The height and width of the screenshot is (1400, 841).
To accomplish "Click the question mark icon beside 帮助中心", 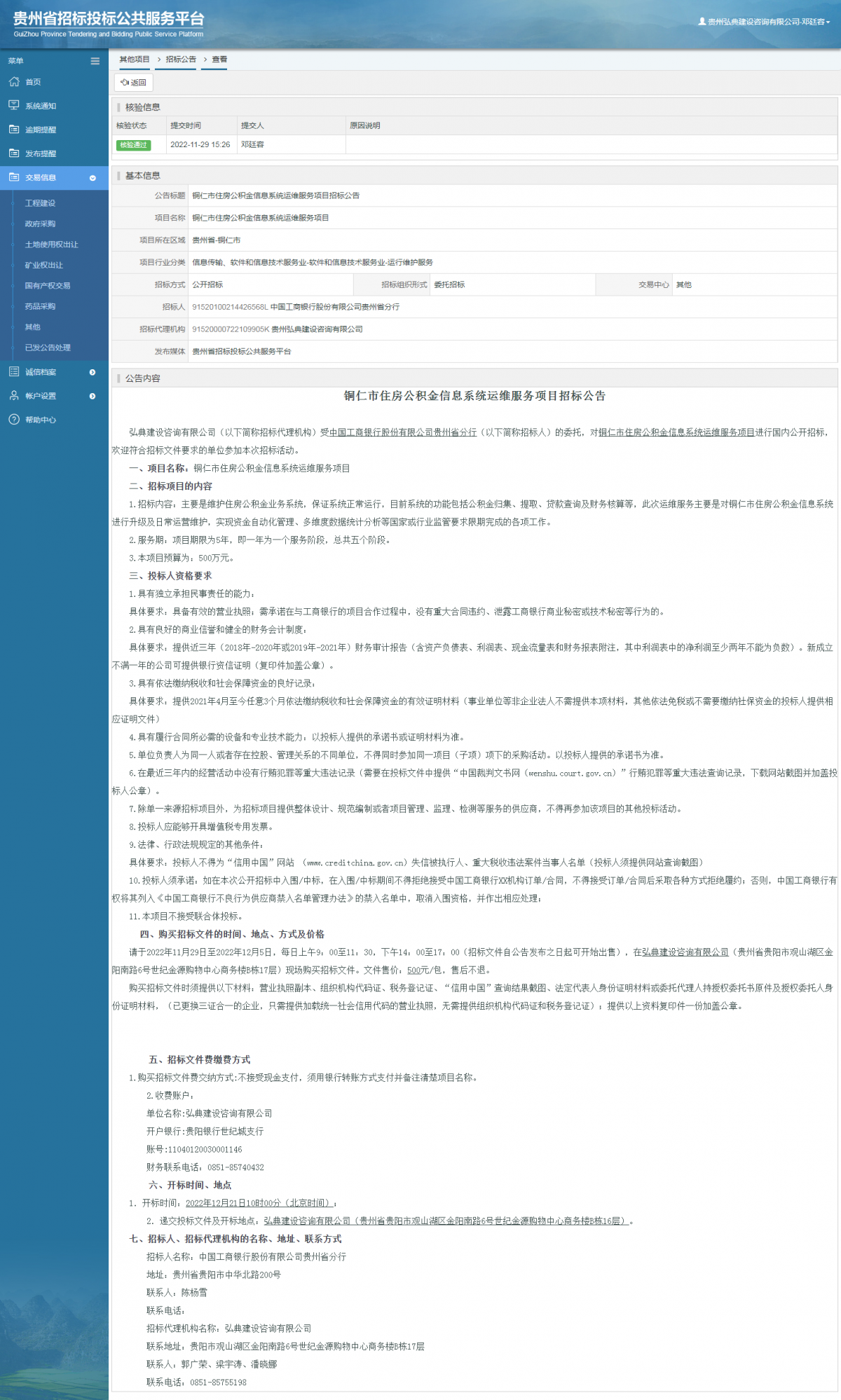I will [14, 420].
